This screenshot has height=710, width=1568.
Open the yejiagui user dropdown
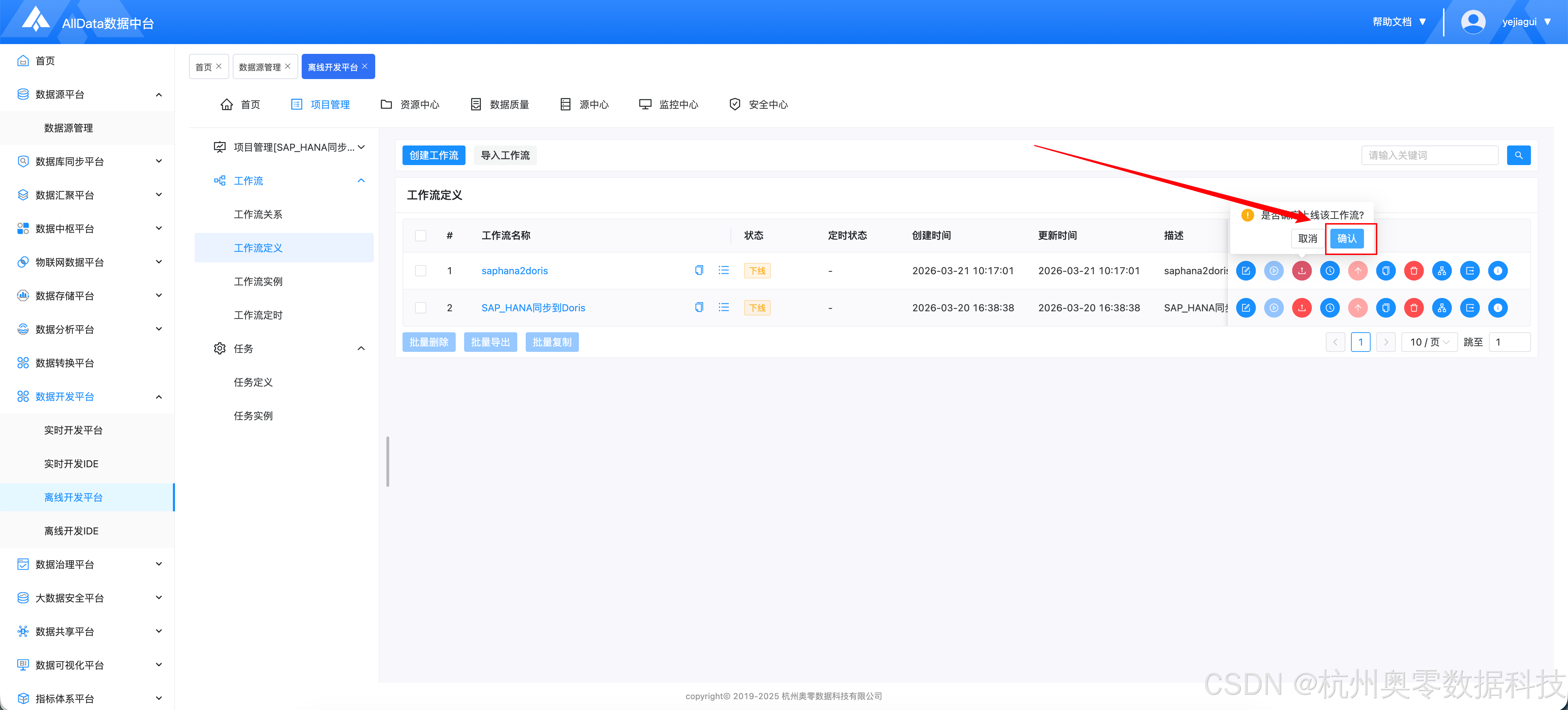(1525, 22)
